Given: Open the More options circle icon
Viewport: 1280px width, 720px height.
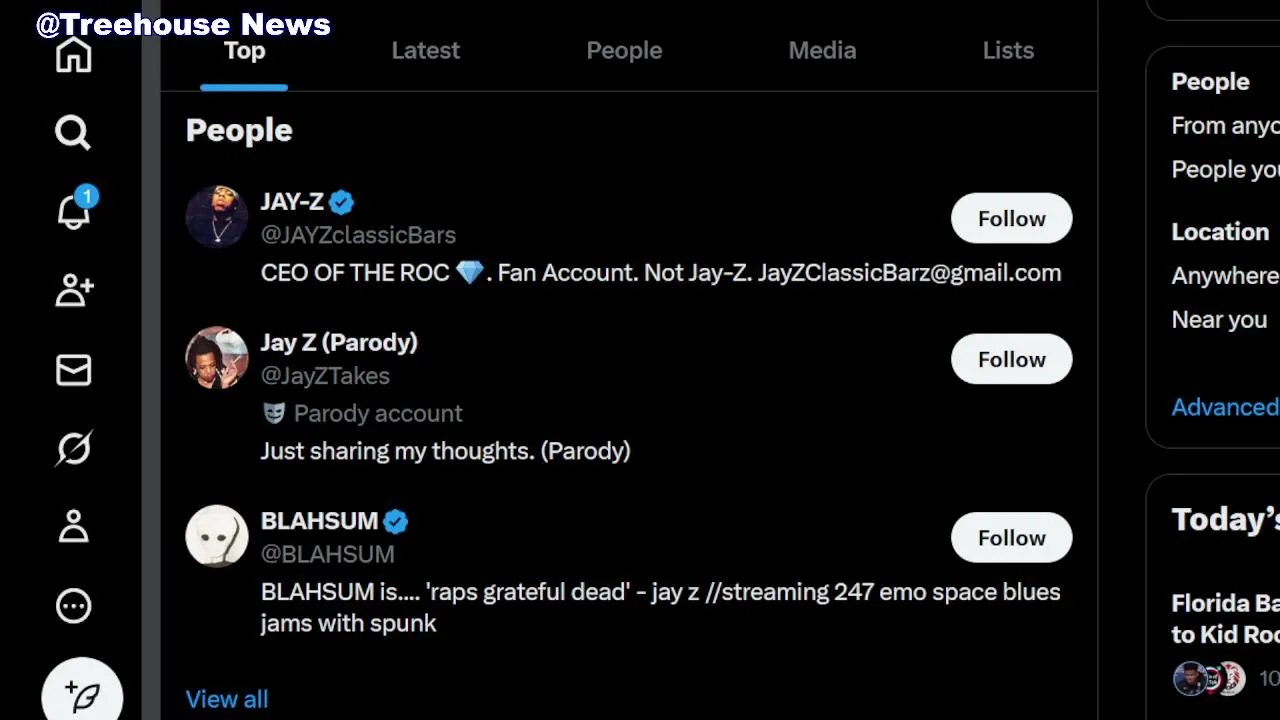Looking at the screenshot, I should tap(73, 605).
